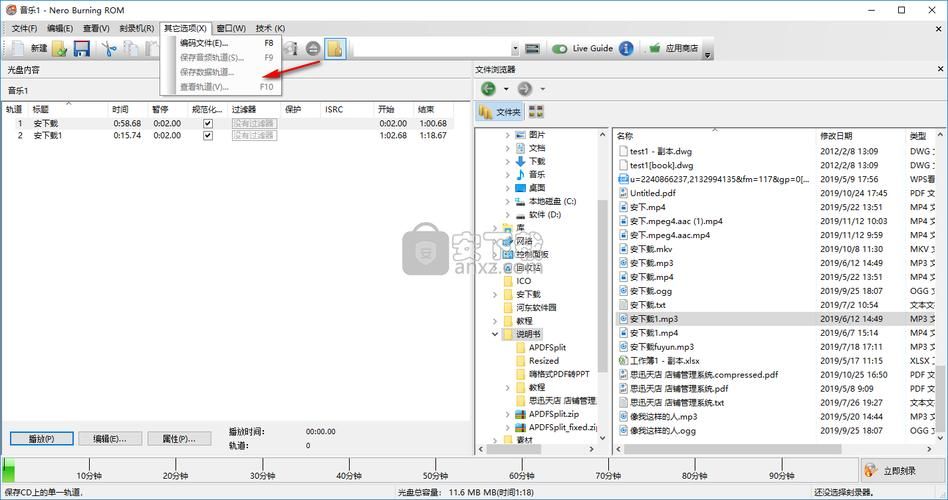Click the 新建 new compilation toolbar button

coord(29,48)
